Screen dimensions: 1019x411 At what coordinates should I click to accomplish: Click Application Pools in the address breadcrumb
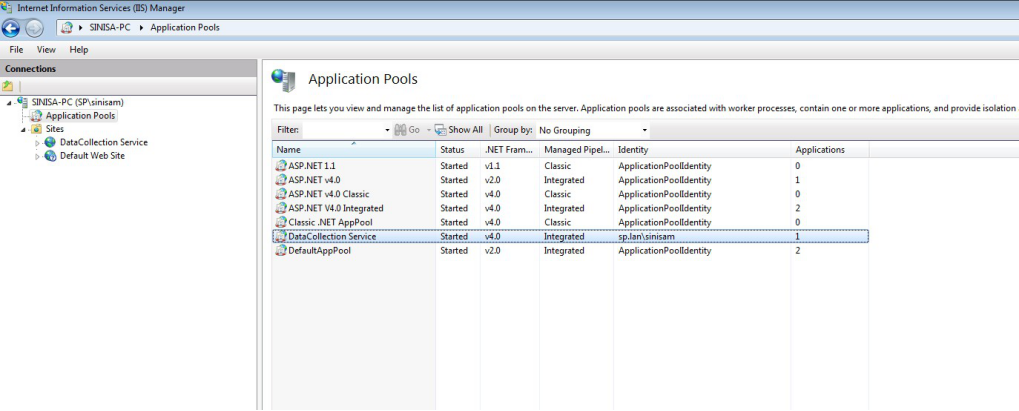click(x=185, y=28)
